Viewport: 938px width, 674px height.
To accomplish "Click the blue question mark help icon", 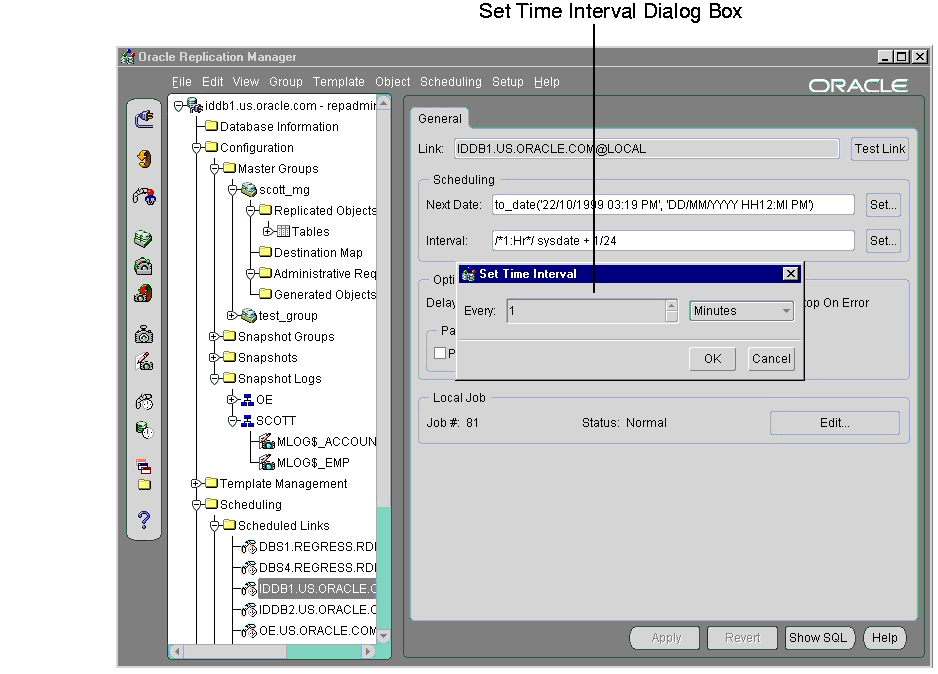I will [144, 520].
